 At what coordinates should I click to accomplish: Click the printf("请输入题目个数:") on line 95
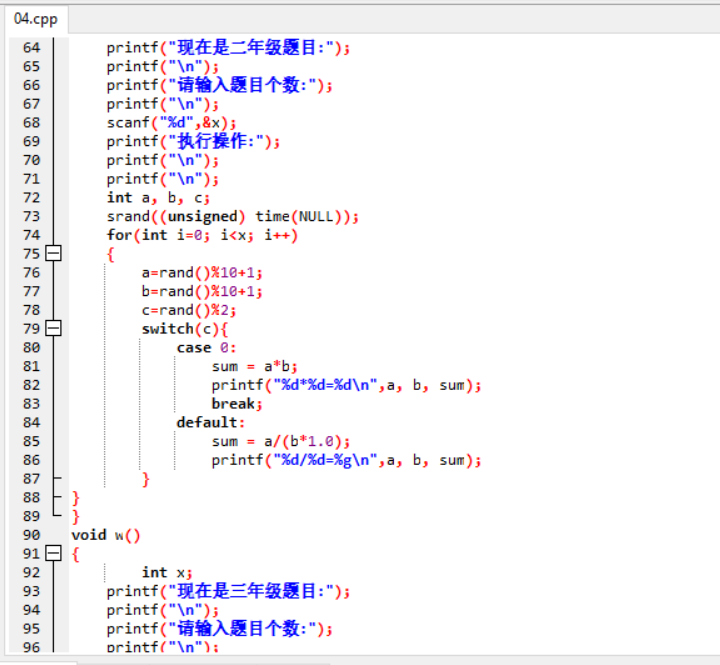[219, 629]
